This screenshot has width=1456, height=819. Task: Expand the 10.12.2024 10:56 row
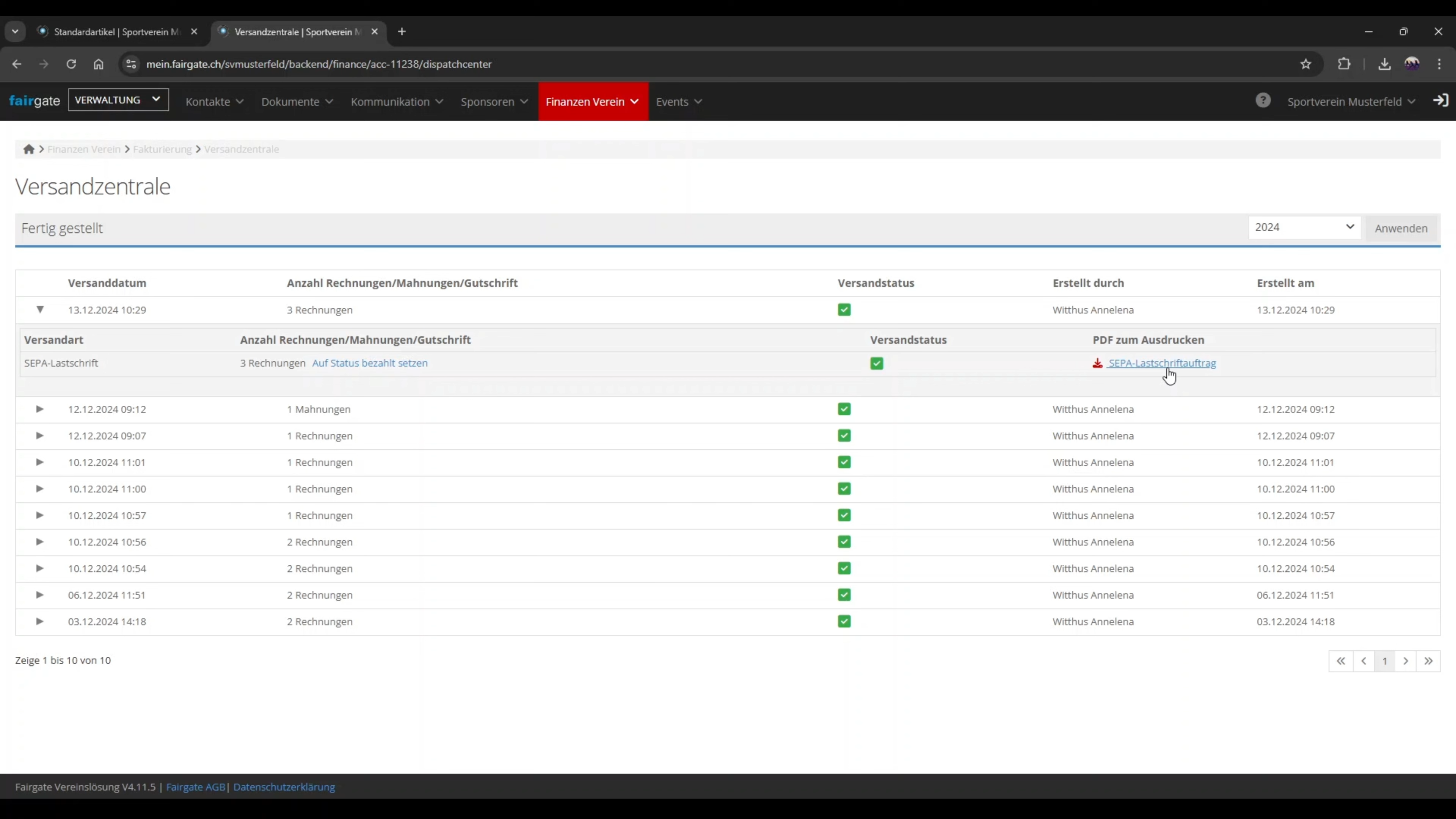pyautogui.click(x=39, y=542)
